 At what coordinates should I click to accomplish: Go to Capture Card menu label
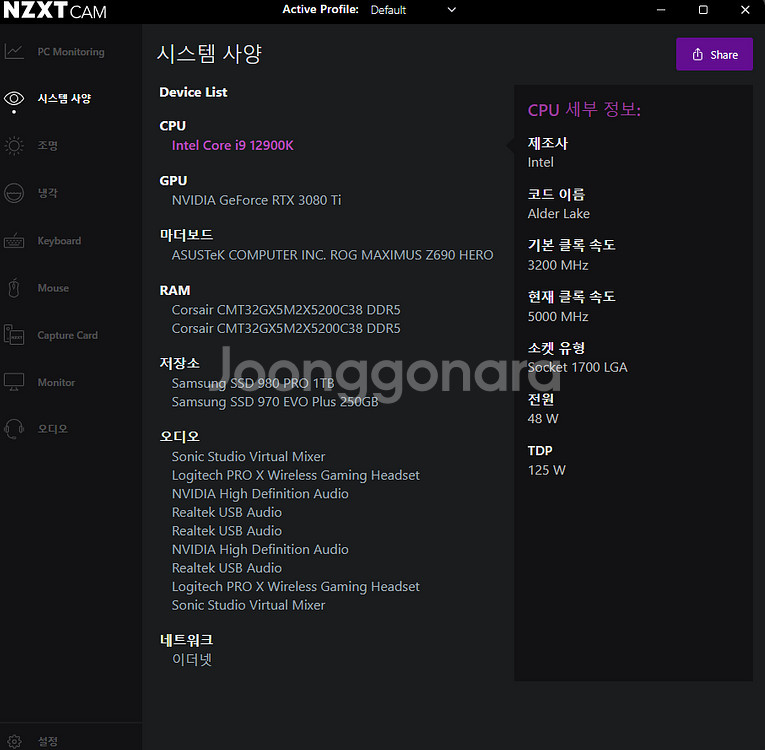point(67,335)
